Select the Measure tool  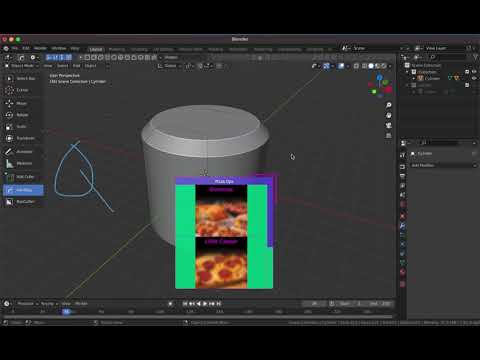[x=21, y=163]
